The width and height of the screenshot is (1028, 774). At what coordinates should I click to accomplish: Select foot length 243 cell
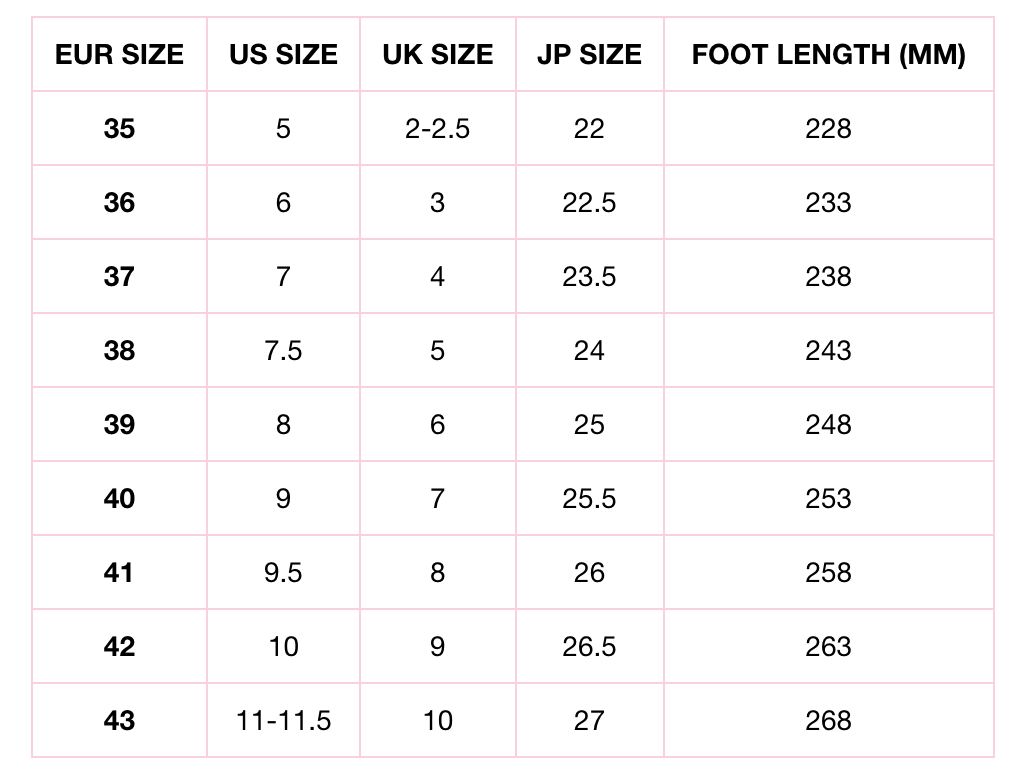coord(828,351)
